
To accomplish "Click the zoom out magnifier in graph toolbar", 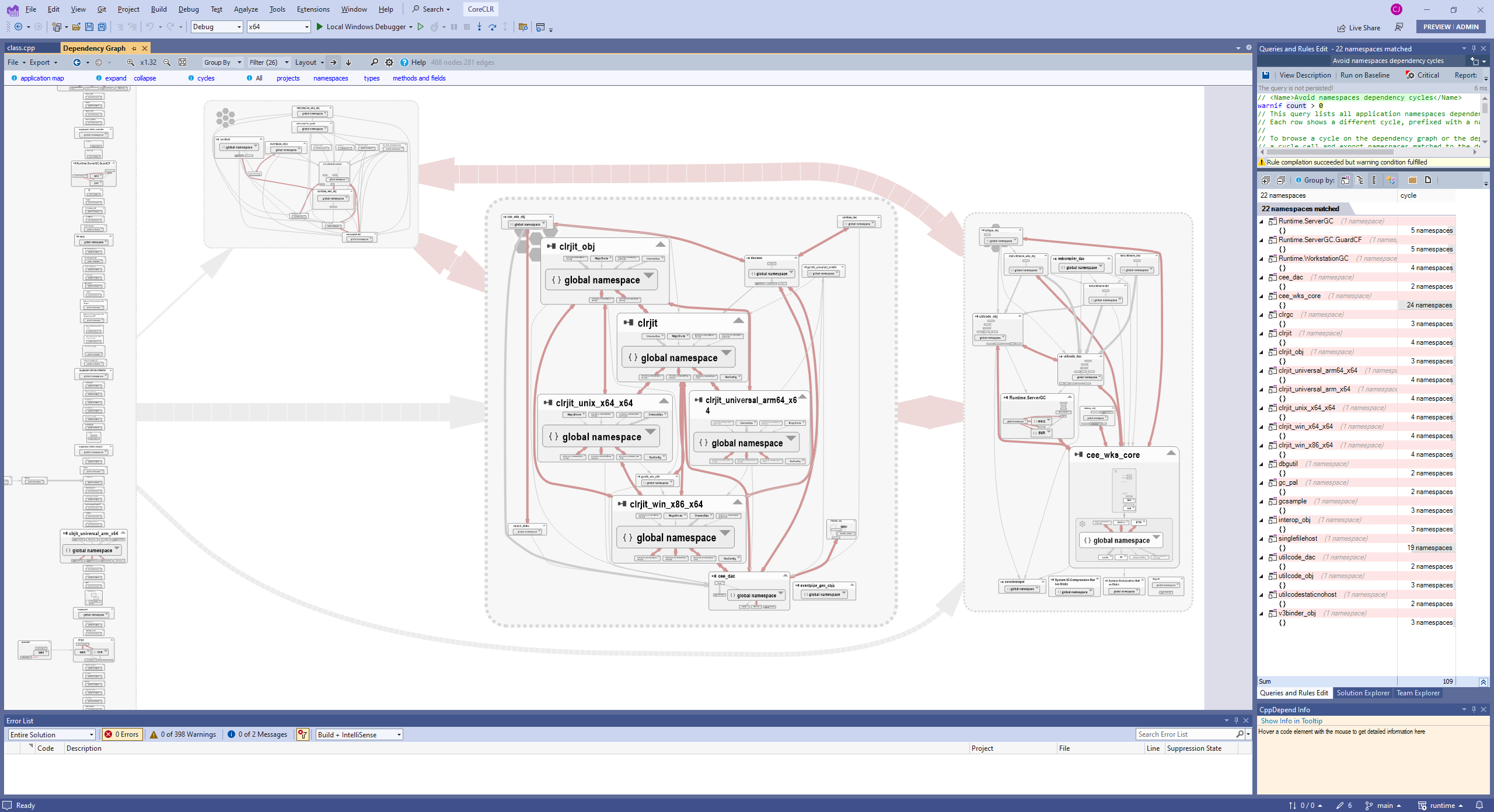I will pos(167,62).
